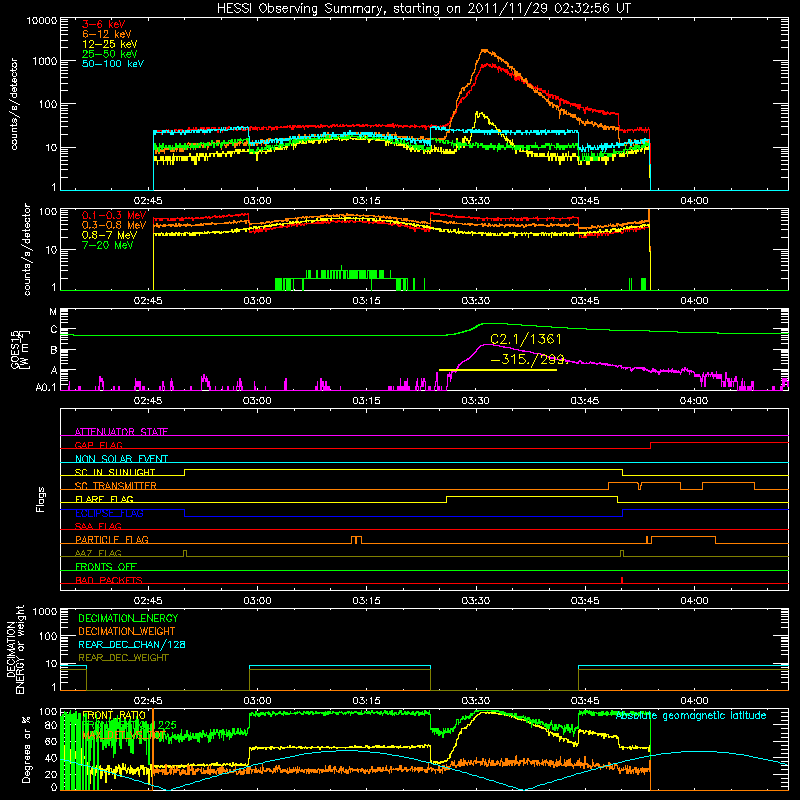Select the green '25-50 keV' legend label
This screenshot has width=800, height=800.
(110, 54)
